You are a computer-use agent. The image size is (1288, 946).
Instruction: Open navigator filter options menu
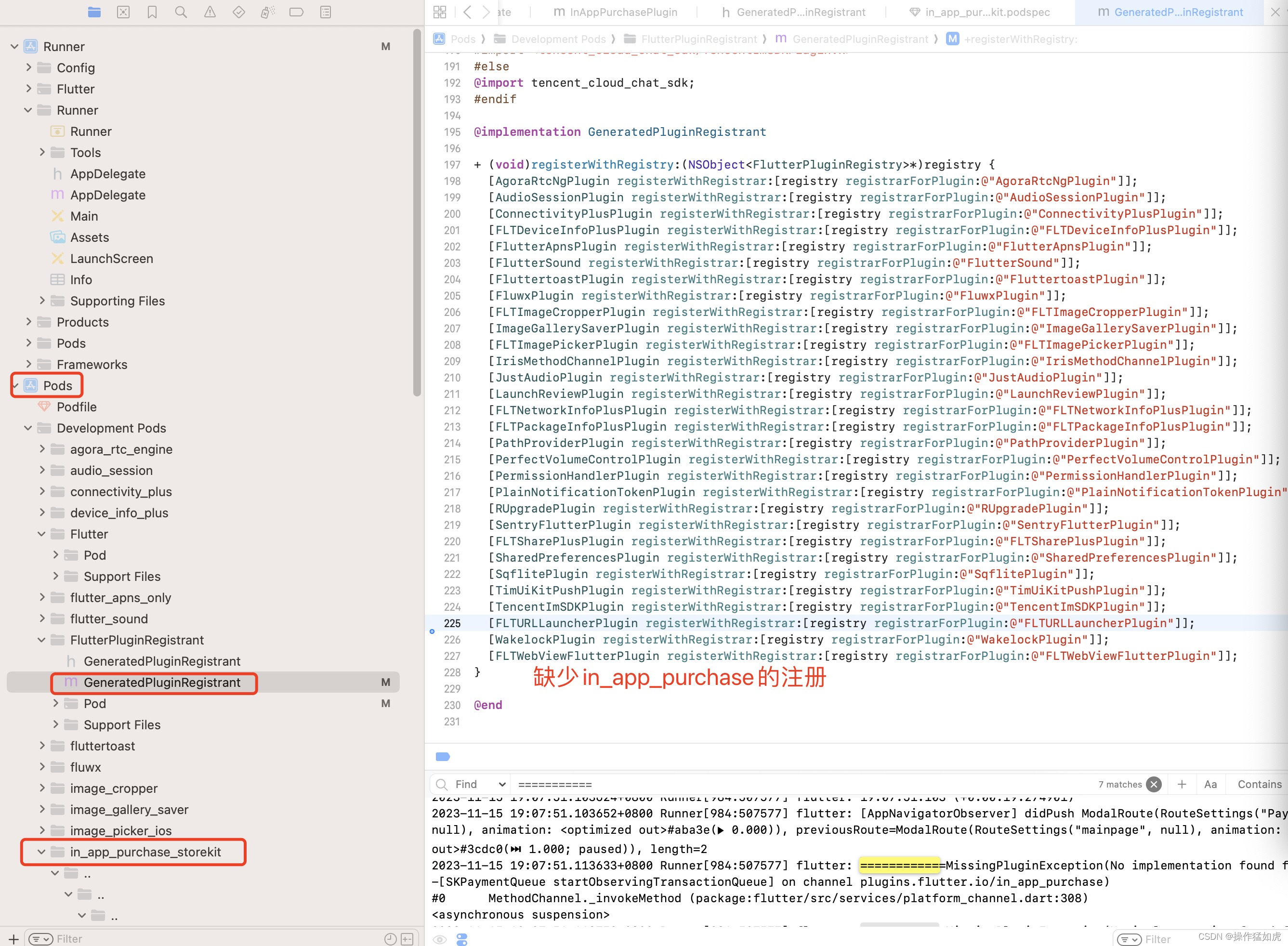[40, 939]
